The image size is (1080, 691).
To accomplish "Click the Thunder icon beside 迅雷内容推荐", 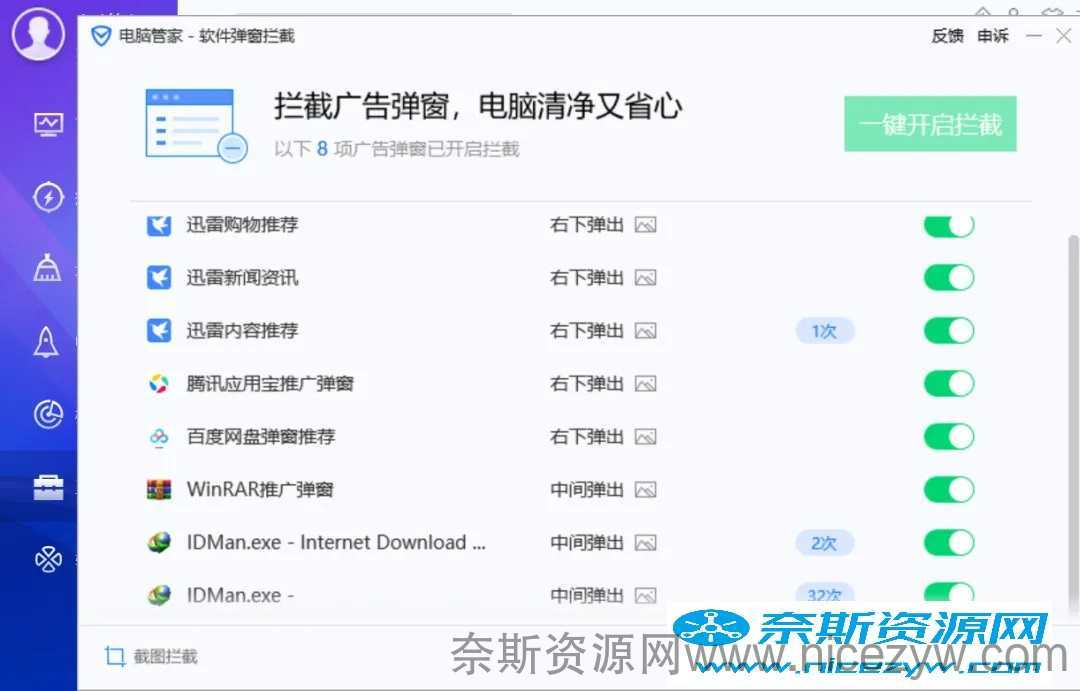I will point(159,331).
